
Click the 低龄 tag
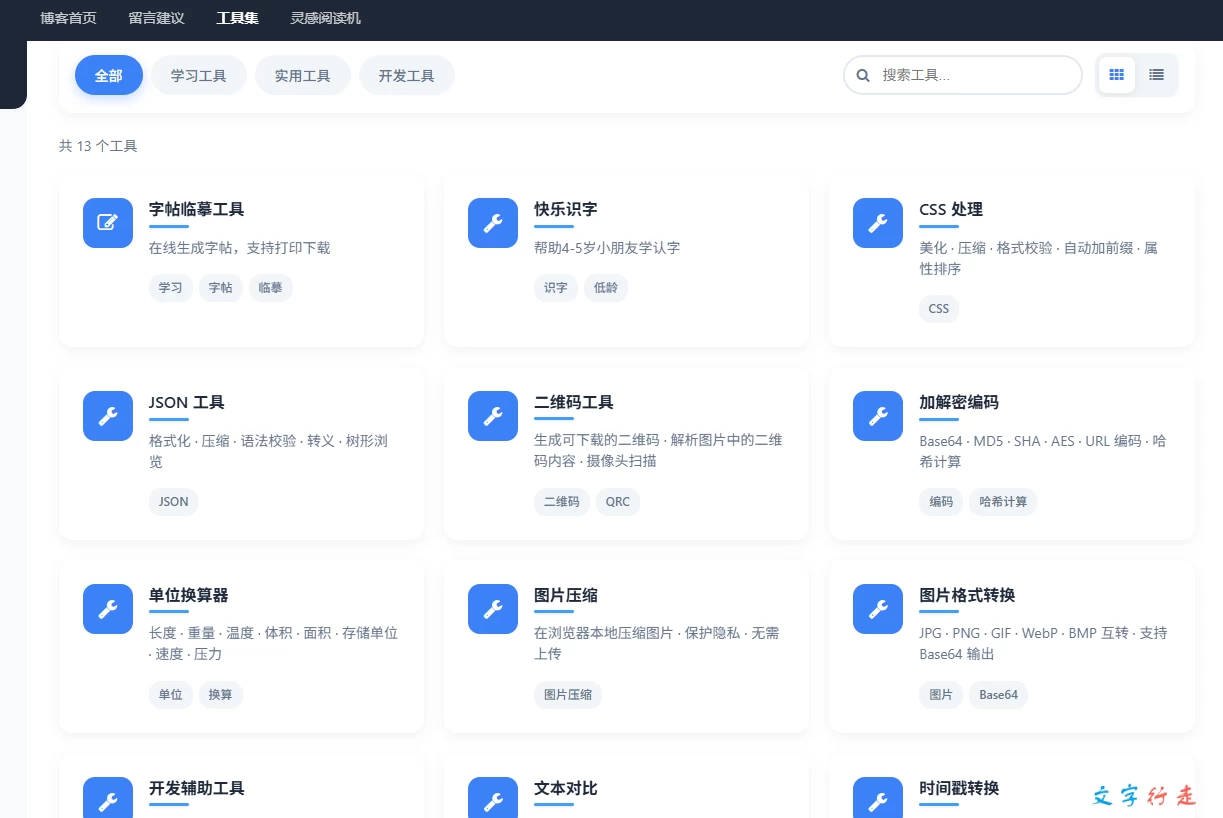(x=606, y=288)
